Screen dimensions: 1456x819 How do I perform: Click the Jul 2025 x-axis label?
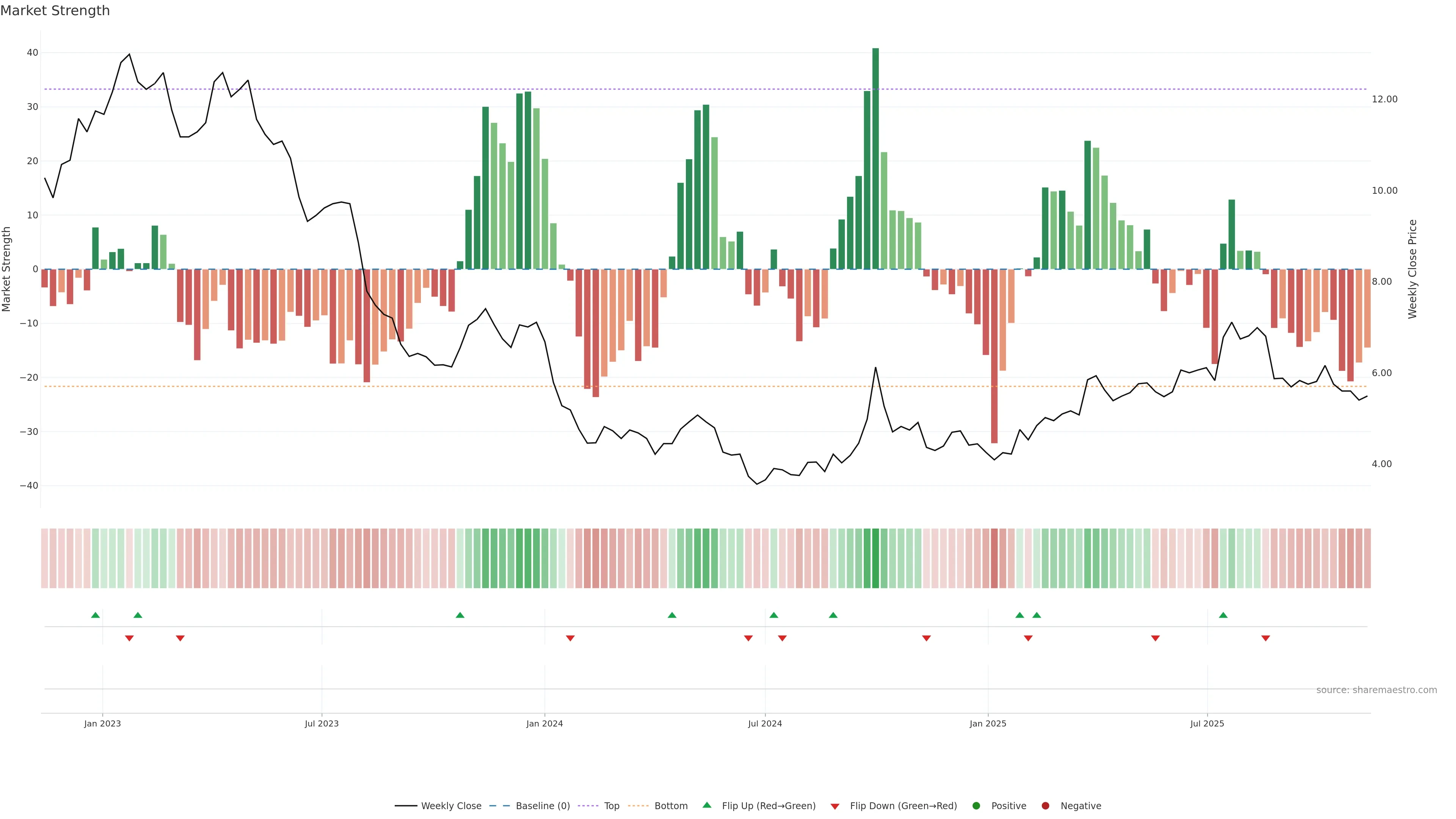pos(1207,723)
